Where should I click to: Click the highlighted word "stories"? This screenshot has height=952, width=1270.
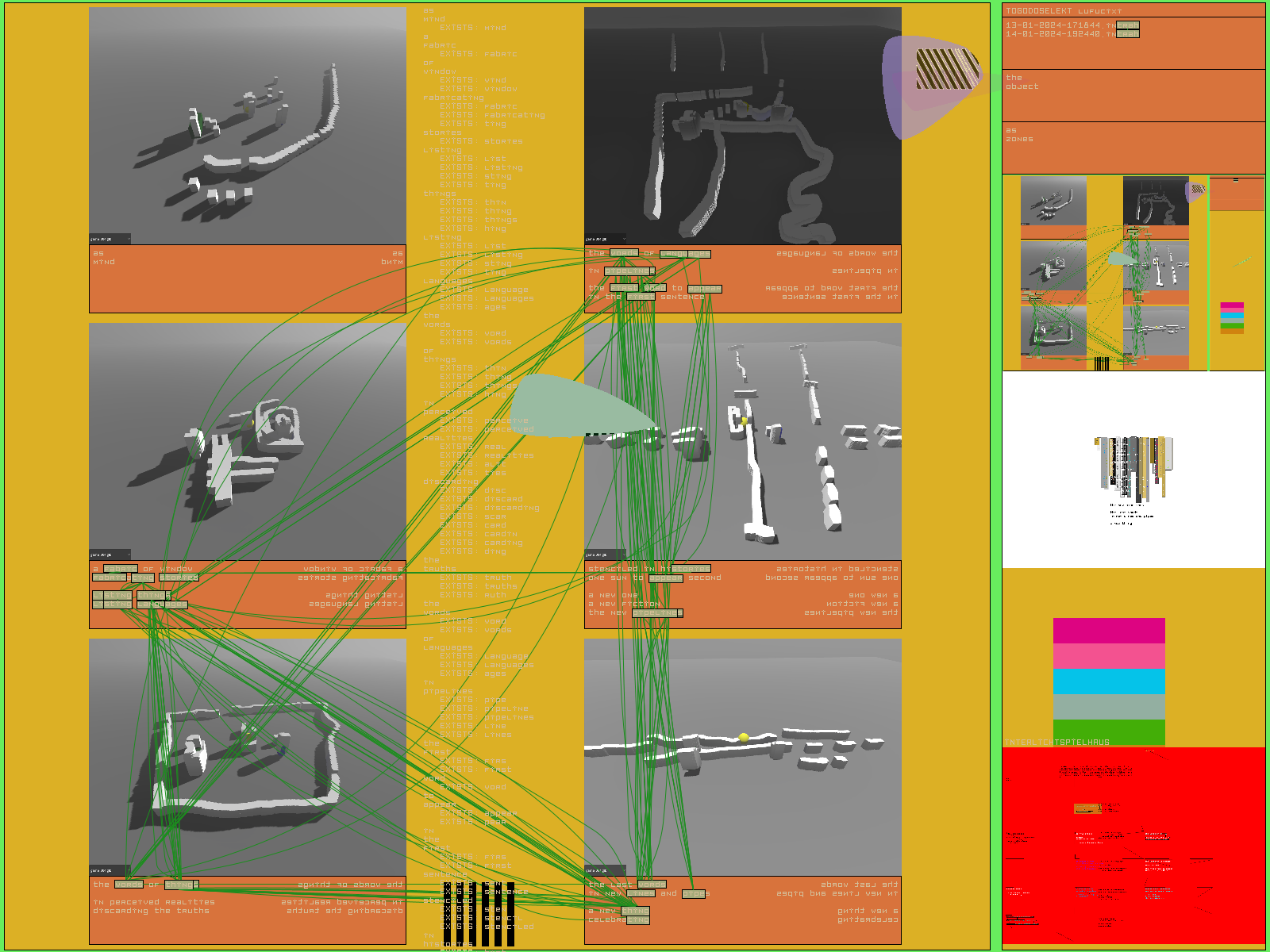coord(179,578)
